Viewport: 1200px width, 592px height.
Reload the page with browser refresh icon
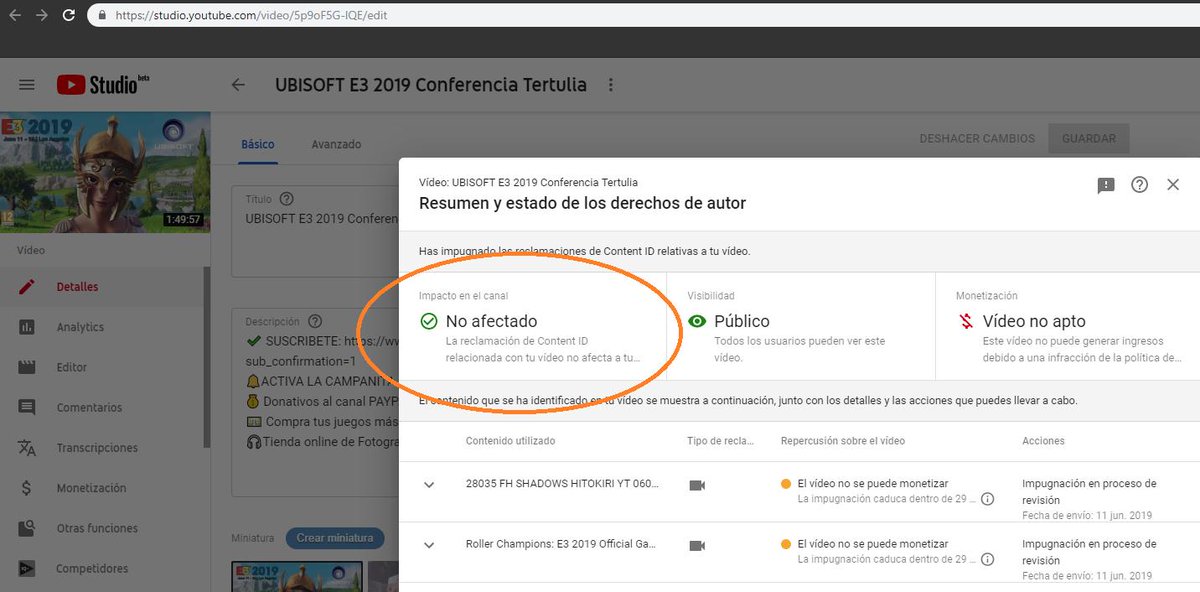69,16
